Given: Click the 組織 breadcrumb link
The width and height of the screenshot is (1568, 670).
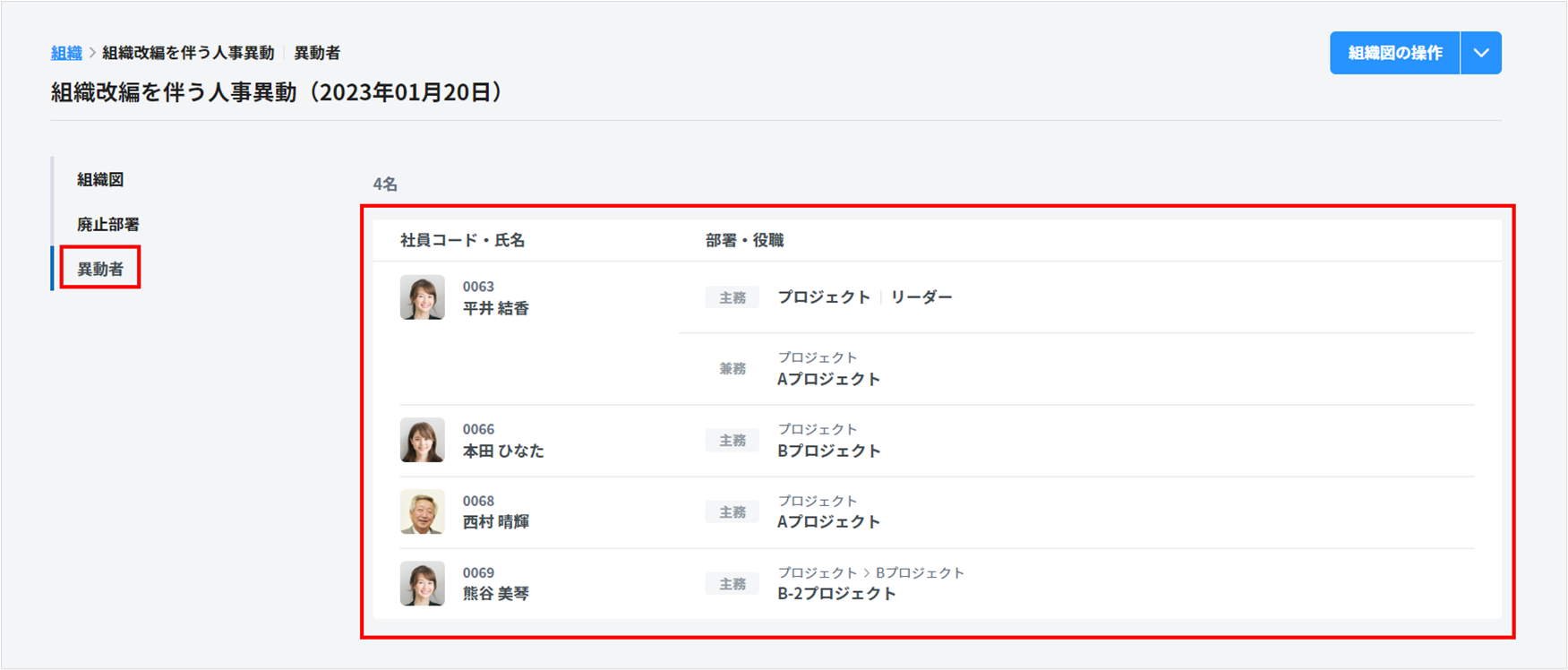Looking at the screenshot, I should 66,53.
